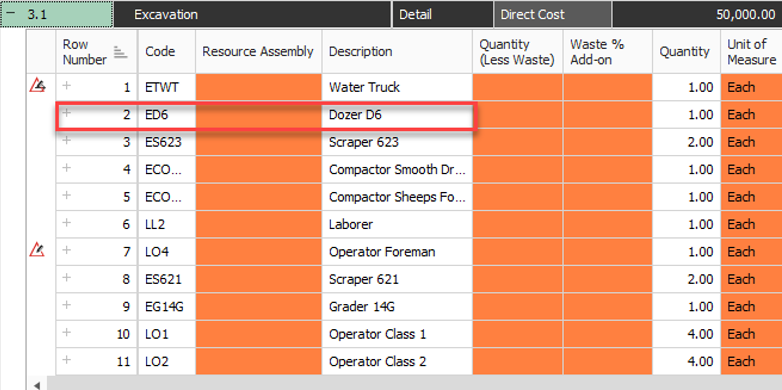Click the Waste % Add-on cell for Laborer
Image resolution: width=782 pixels, height=390 pixels.
(x=607, y=224)
